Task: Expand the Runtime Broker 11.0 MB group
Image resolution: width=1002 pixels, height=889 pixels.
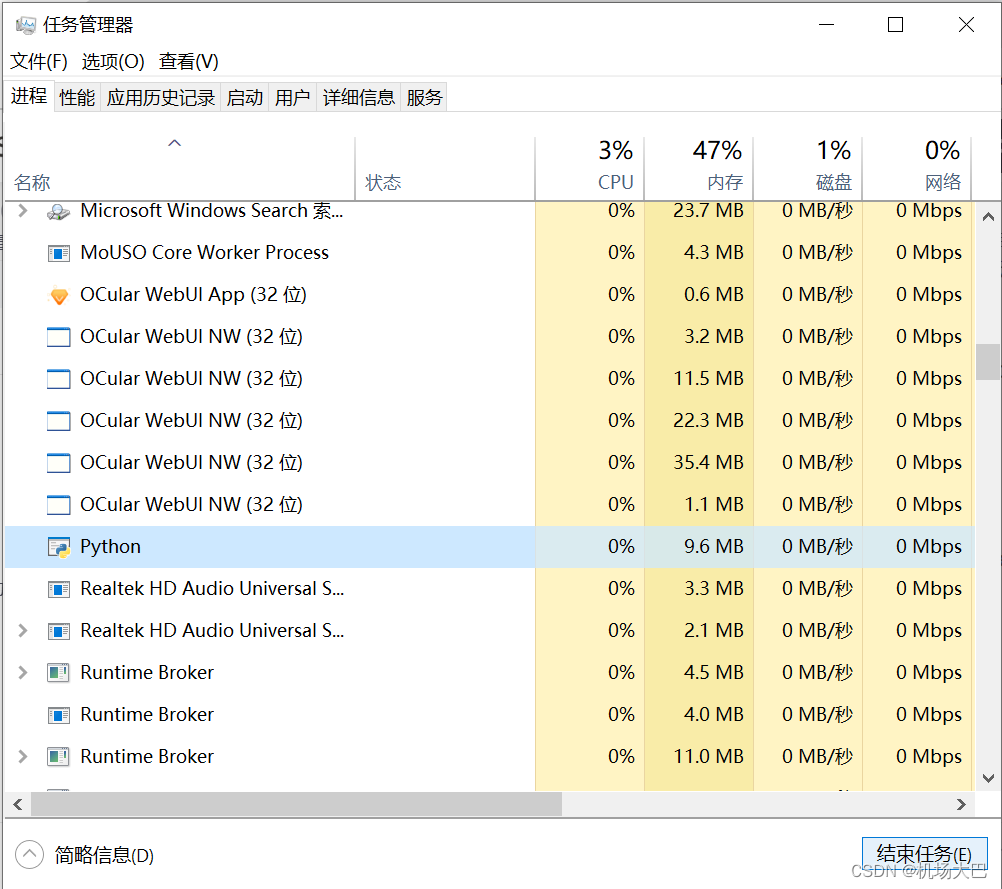Action: pos(23,757)
